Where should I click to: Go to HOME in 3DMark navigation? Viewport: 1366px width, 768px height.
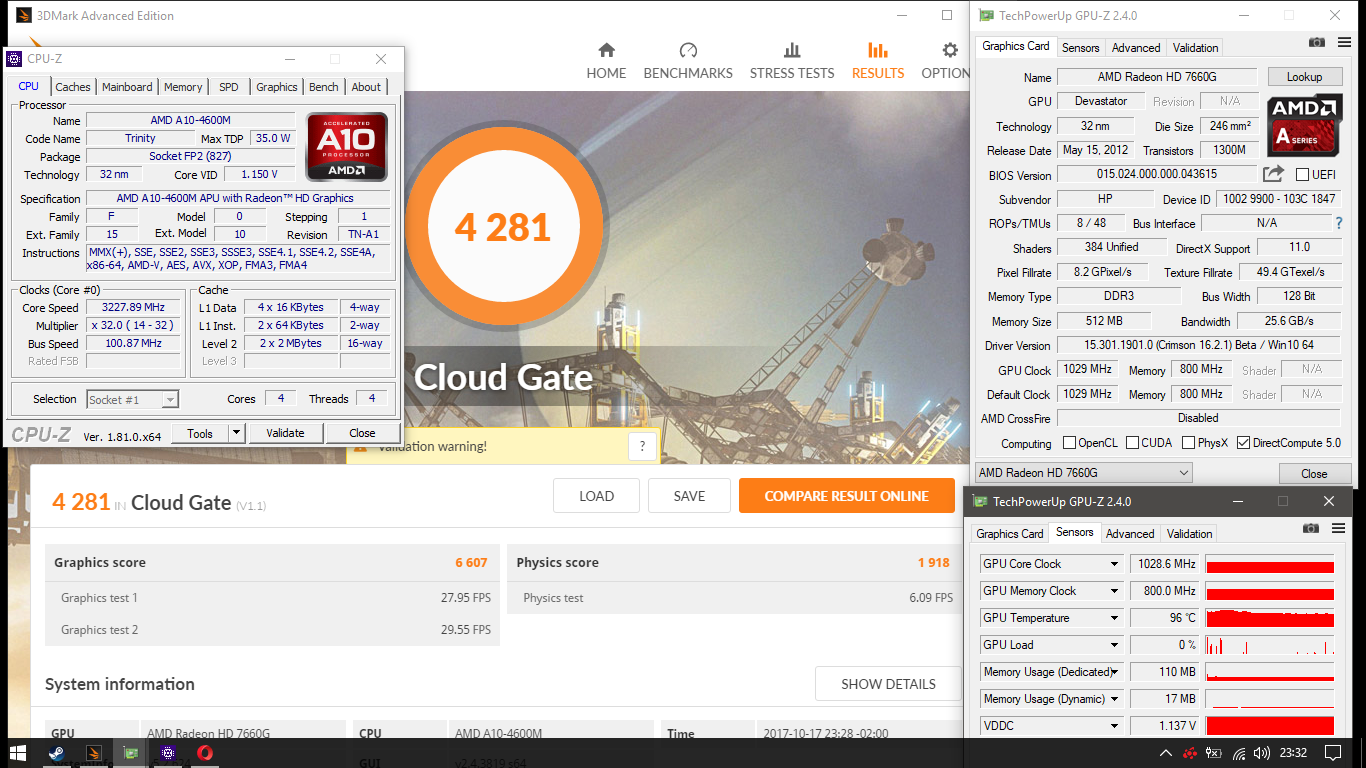[x=606, y=61]
